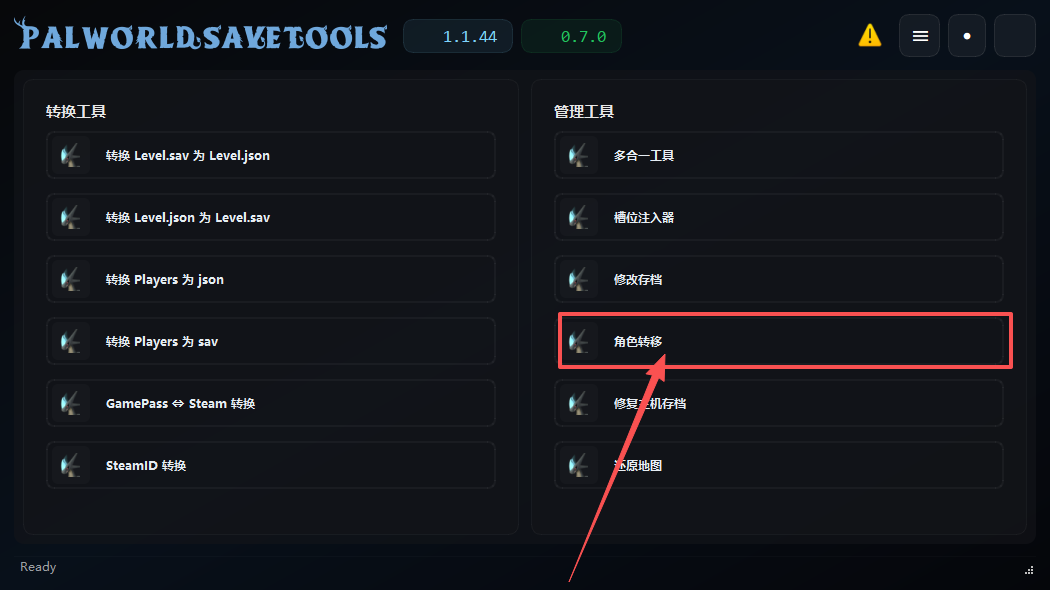This screenshot has height=590, width=1050.
Task: Click pal icon beside 修复主机存档
Action: click(579, 403)
